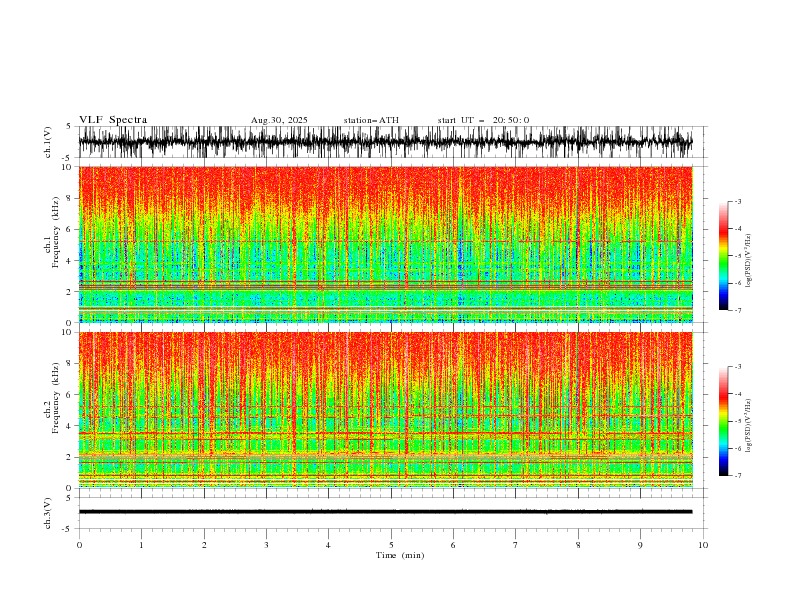Click time axis tick label "2"
Screen dimensions: 792x612
(x=204, y=545)
